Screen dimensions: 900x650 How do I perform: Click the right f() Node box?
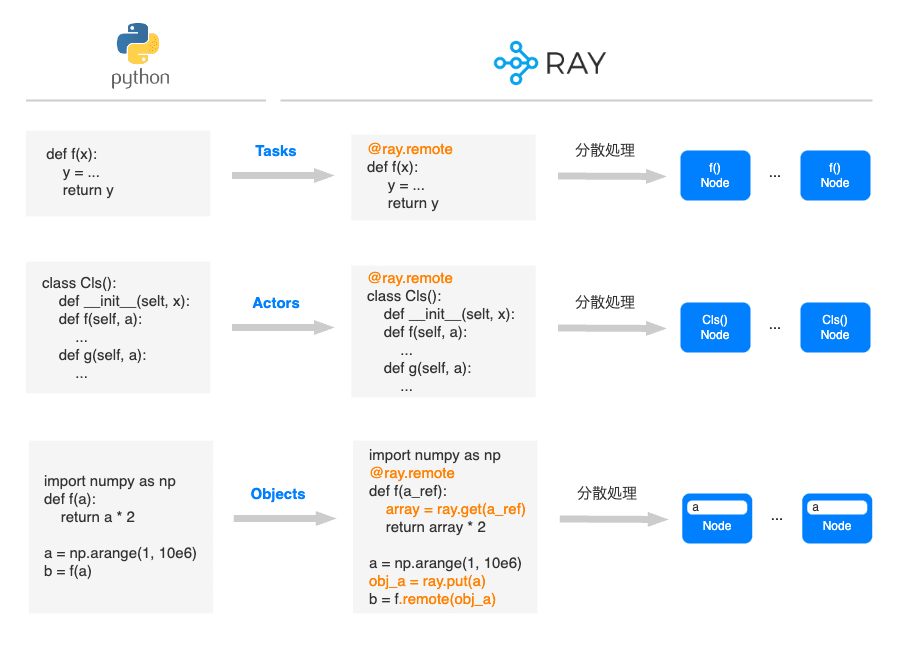pyautogui.click(x=835, y=175)
